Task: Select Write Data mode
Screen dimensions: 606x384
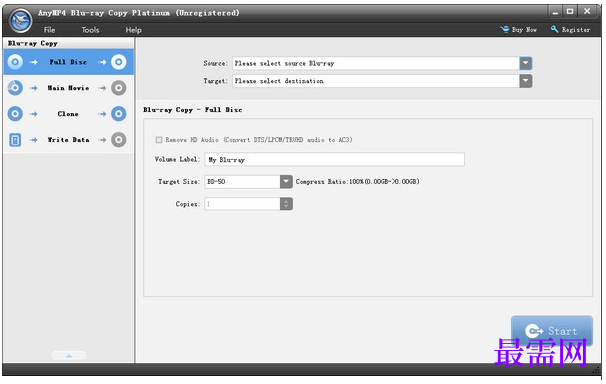Action: coord(68,140)
